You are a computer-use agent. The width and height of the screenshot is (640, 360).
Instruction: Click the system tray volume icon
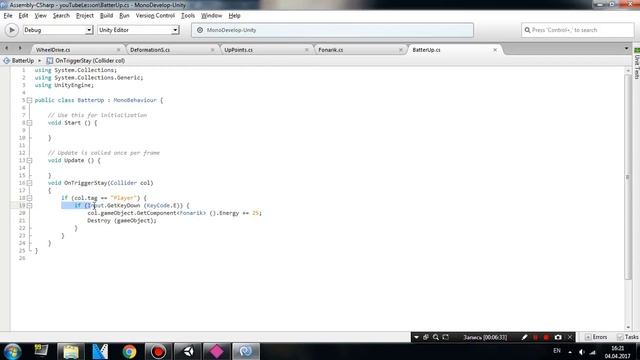(x=582, y=352)
